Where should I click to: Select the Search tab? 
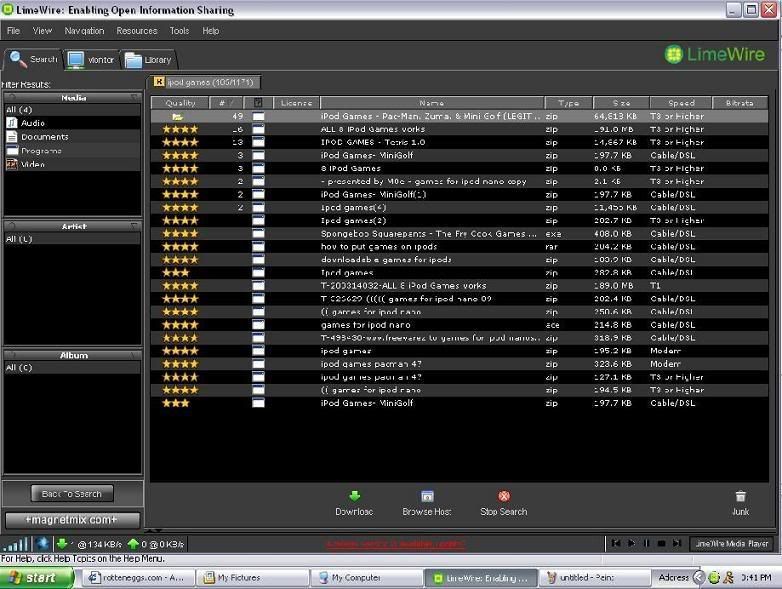point(33,59)
